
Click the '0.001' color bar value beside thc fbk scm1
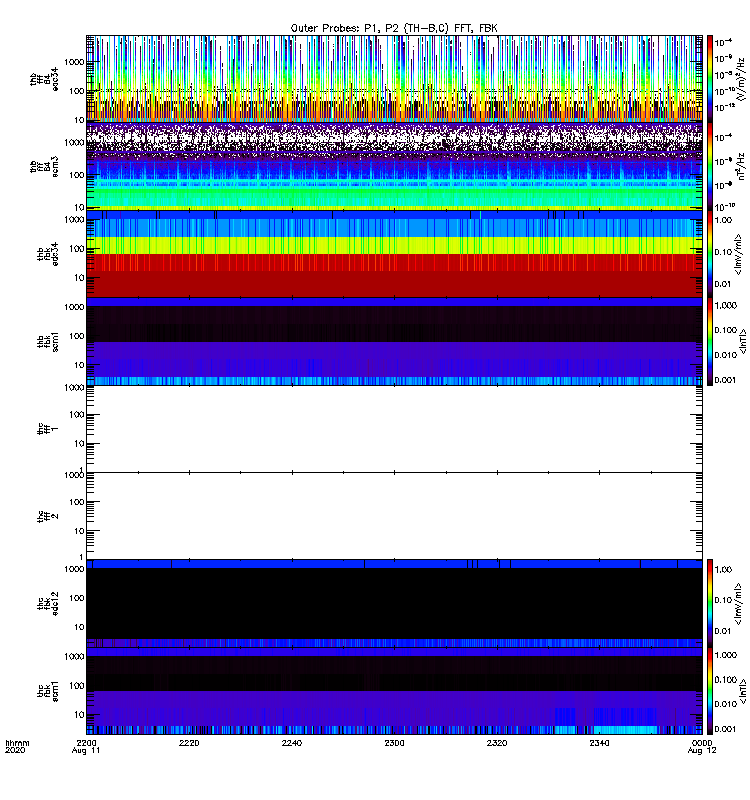pyautogui.click(x=726, y=729)
